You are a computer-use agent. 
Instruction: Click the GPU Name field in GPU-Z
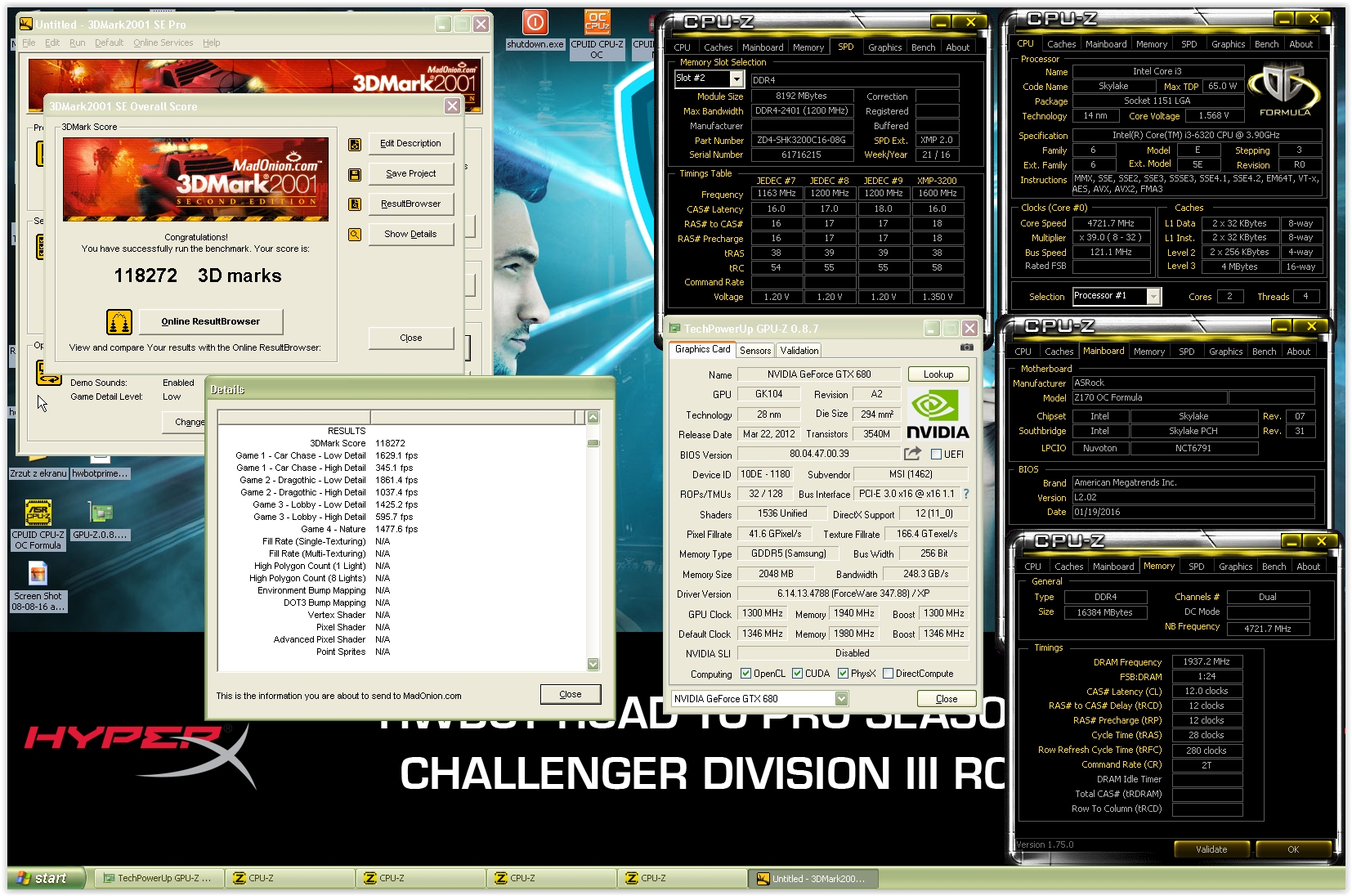click(819, 374)
